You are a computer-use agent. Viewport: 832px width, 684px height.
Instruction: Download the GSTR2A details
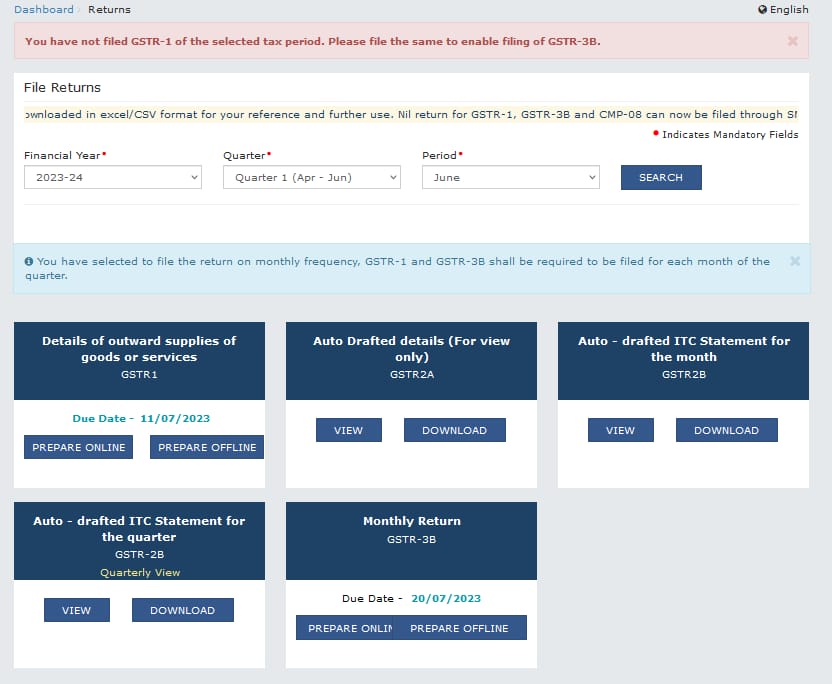[x=454, y=430]
